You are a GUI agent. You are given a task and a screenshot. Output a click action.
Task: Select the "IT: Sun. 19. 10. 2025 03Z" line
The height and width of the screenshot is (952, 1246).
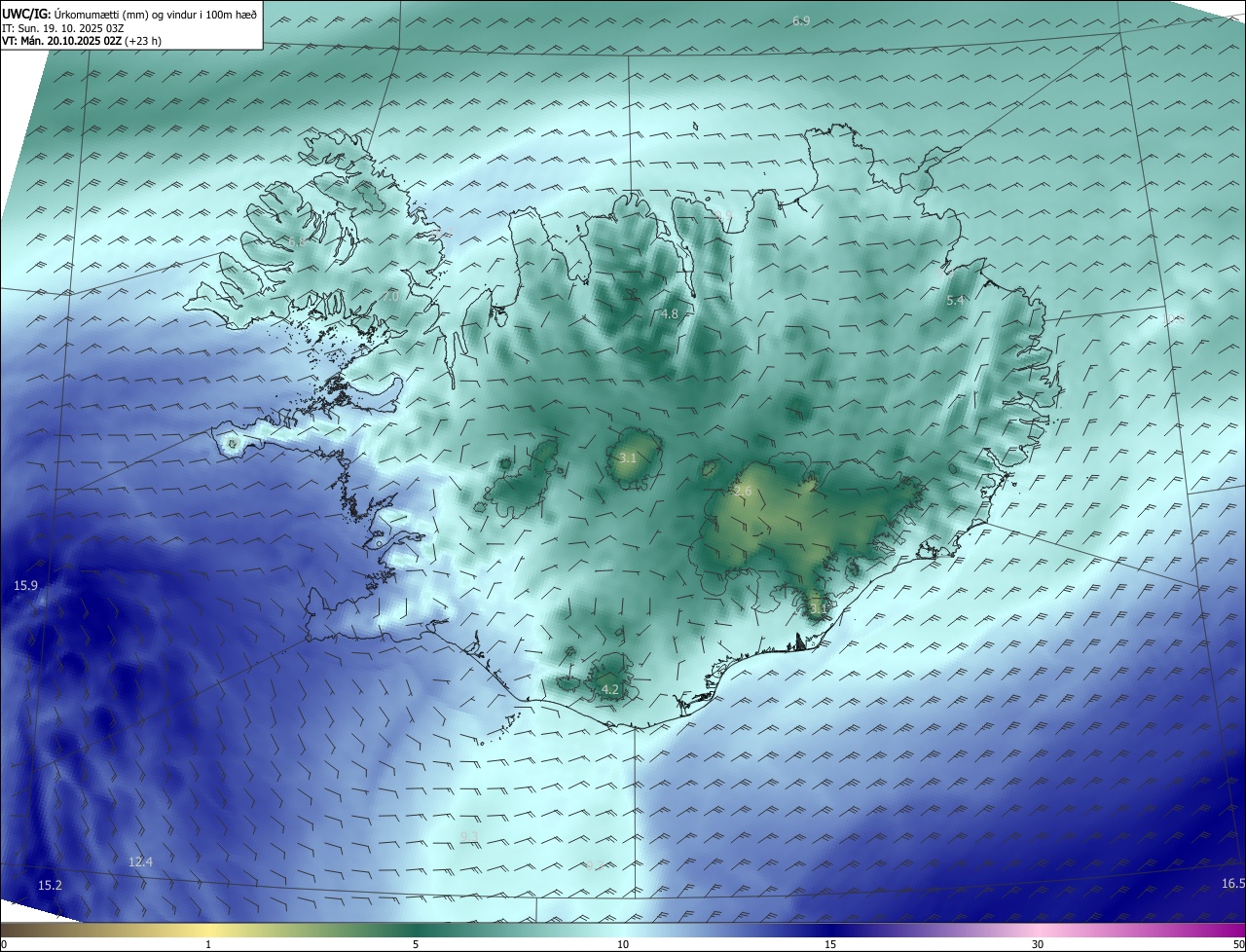point(62,28)
